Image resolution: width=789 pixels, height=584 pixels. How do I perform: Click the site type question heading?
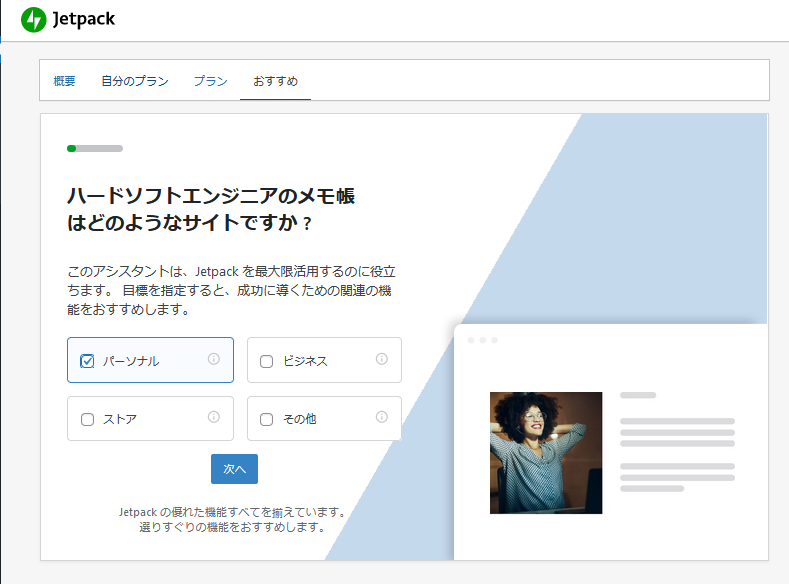(x=210, y=209)
